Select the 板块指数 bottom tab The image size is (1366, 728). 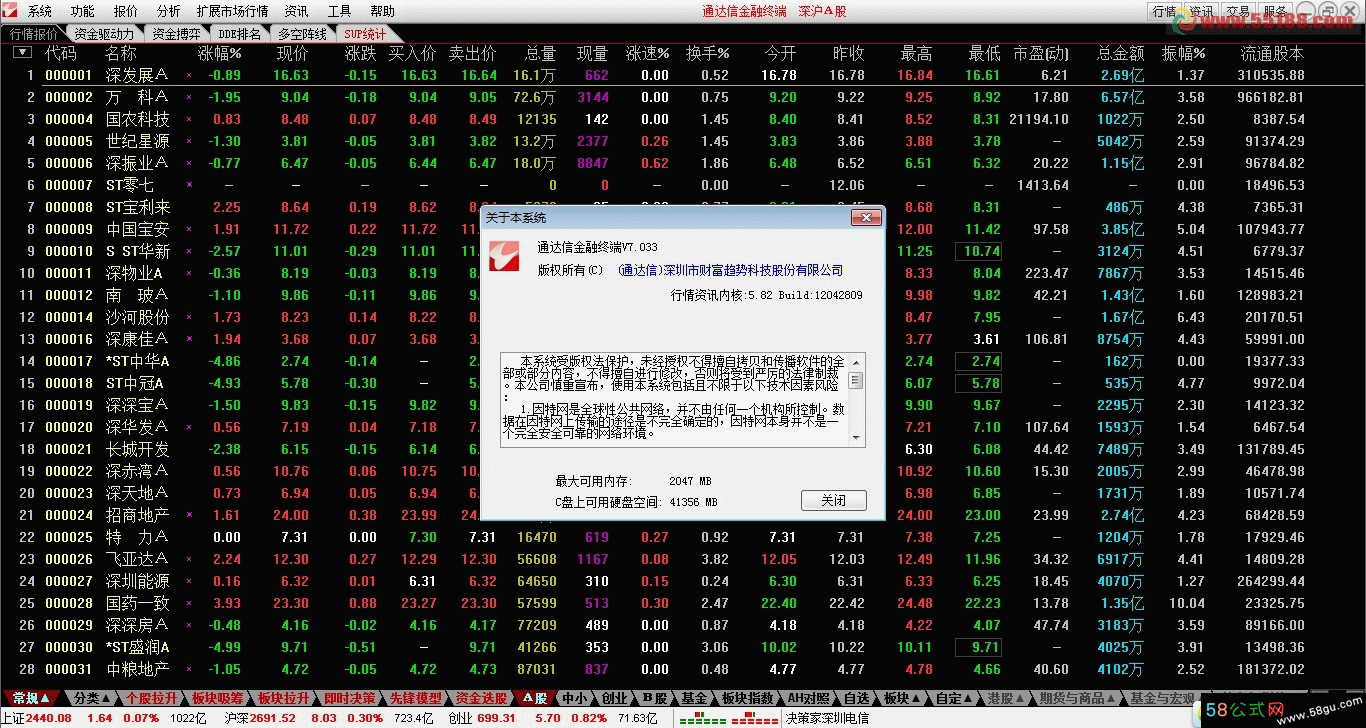(x=748, y=698)
